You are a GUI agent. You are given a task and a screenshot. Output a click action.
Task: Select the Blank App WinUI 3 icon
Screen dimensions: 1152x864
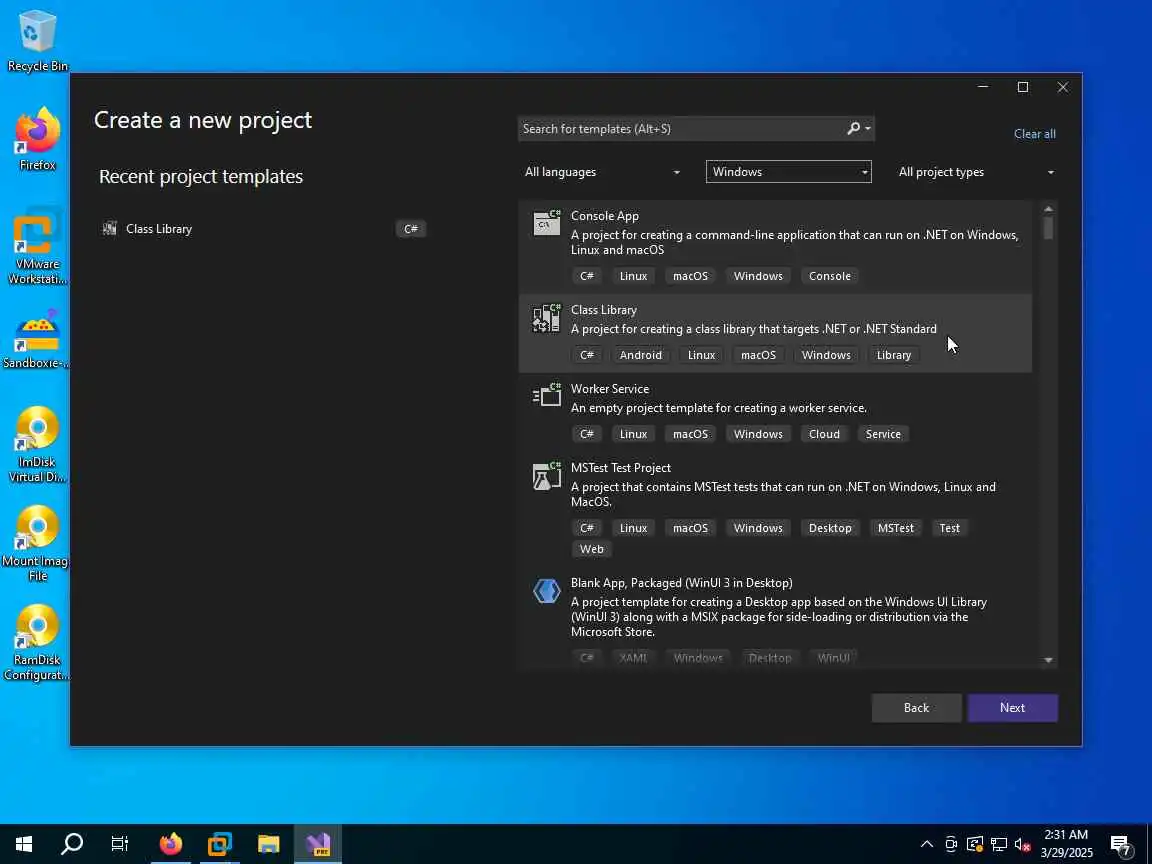tap(547, 591)
